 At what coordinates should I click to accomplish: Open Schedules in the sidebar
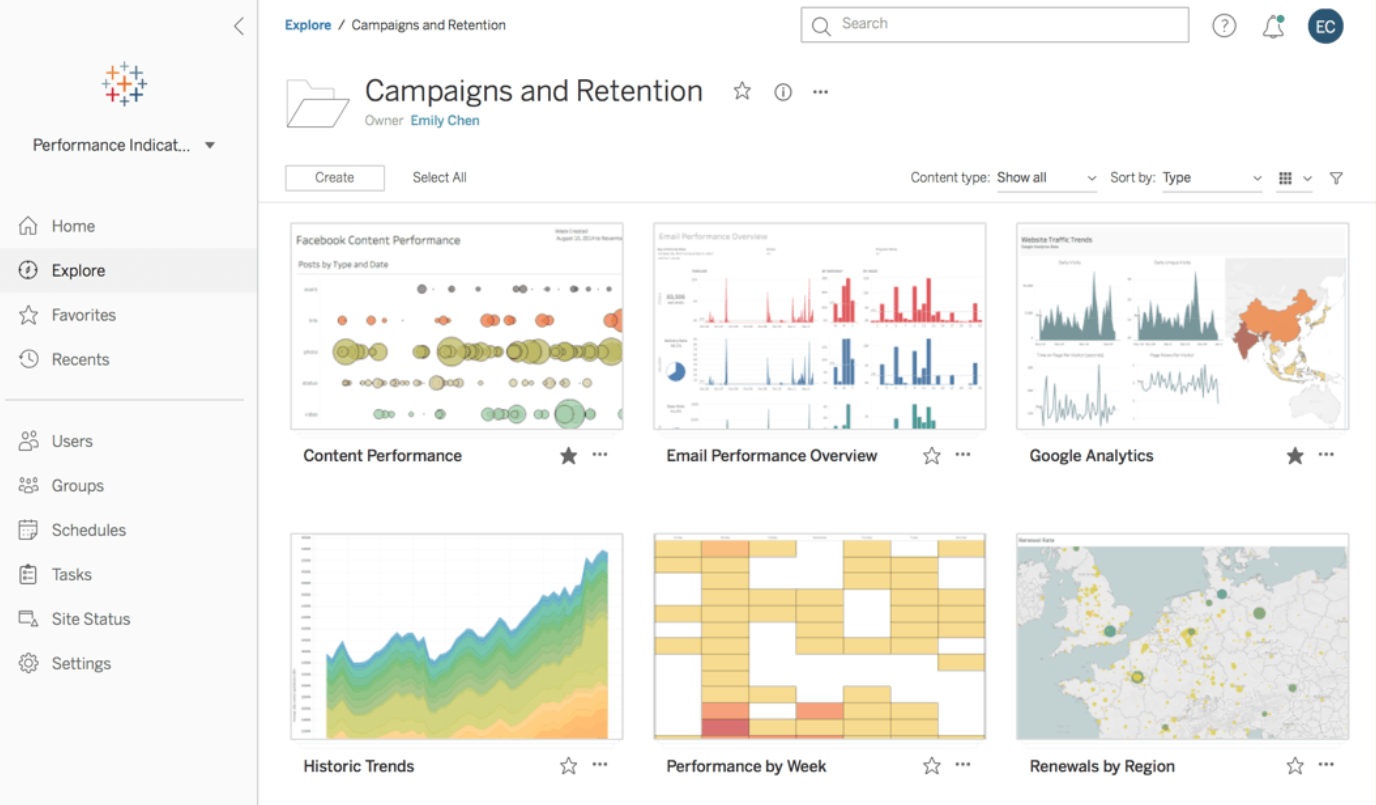click(88, 530)
